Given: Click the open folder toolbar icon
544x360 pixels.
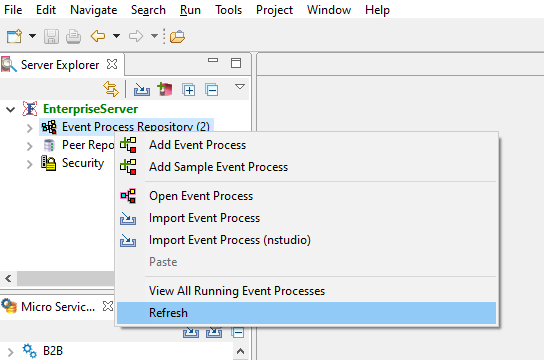Looking at the screenshot, I should tap(177, 36).
